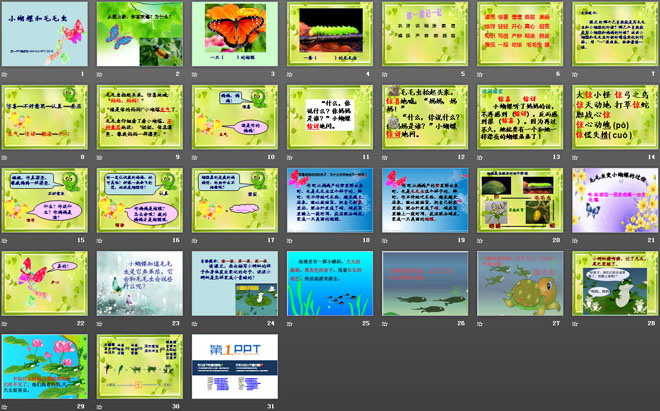The width and height of the screenshot is (660, 411).
Task: Click the animation star icon under slide 19
Action: (385, 241)
